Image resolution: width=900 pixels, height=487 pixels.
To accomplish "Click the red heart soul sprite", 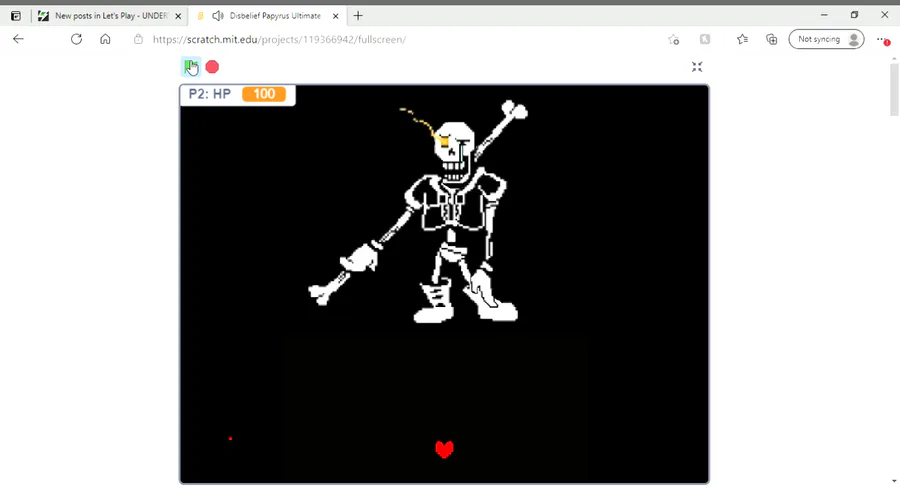I will [x=444, y=449].
